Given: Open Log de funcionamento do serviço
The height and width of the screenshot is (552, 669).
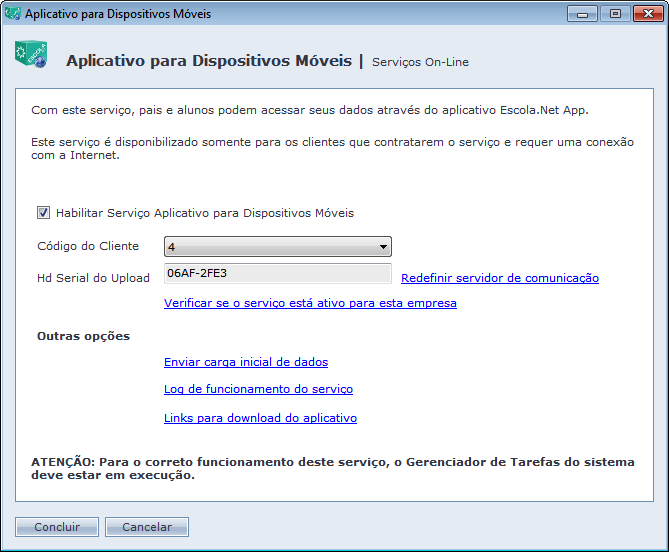Looking at the screenshot, I should point(258,389).
